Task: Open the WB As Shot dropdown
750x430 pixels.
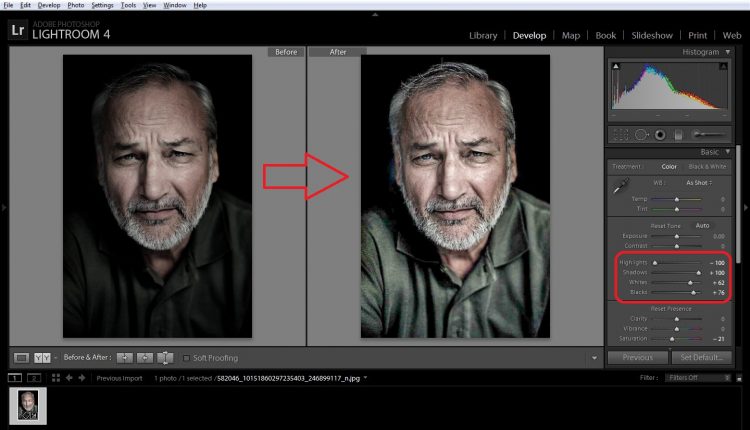Action: coord(699,183)
